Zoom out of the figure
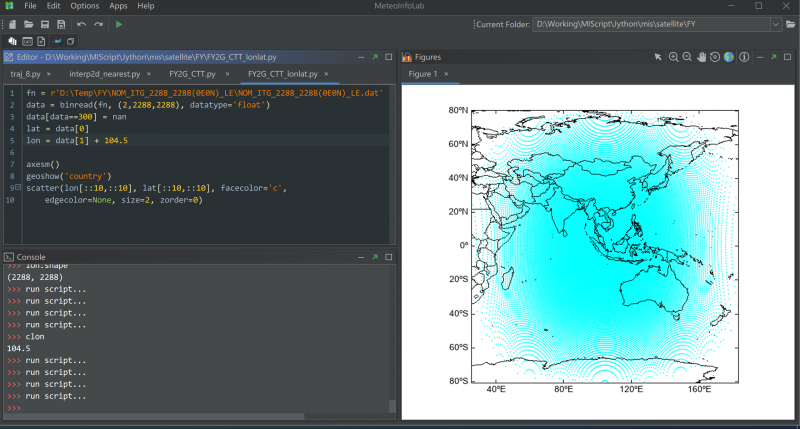This screenshot has height=429, width=800. [687, 57]
